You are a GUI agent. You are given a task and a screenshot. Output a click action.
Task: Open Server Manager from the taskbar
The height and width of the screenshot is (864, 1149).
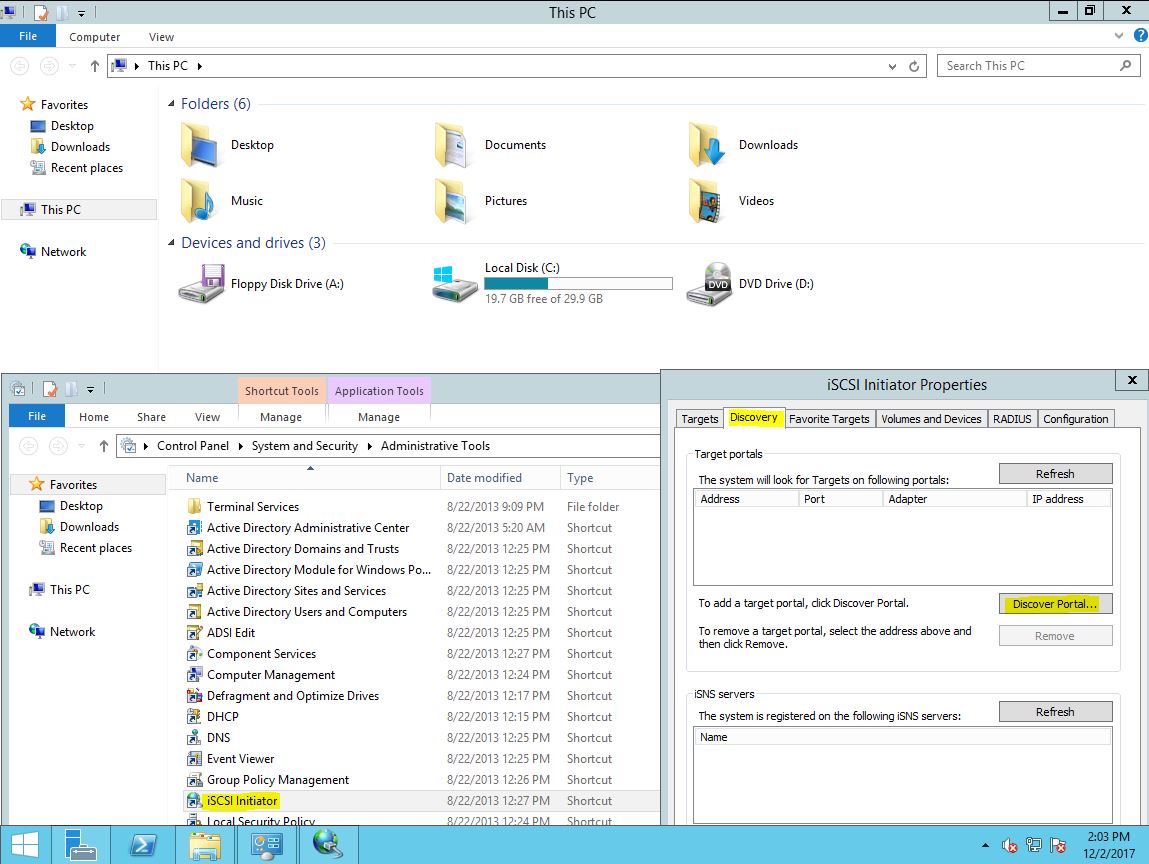coord(81,845)
